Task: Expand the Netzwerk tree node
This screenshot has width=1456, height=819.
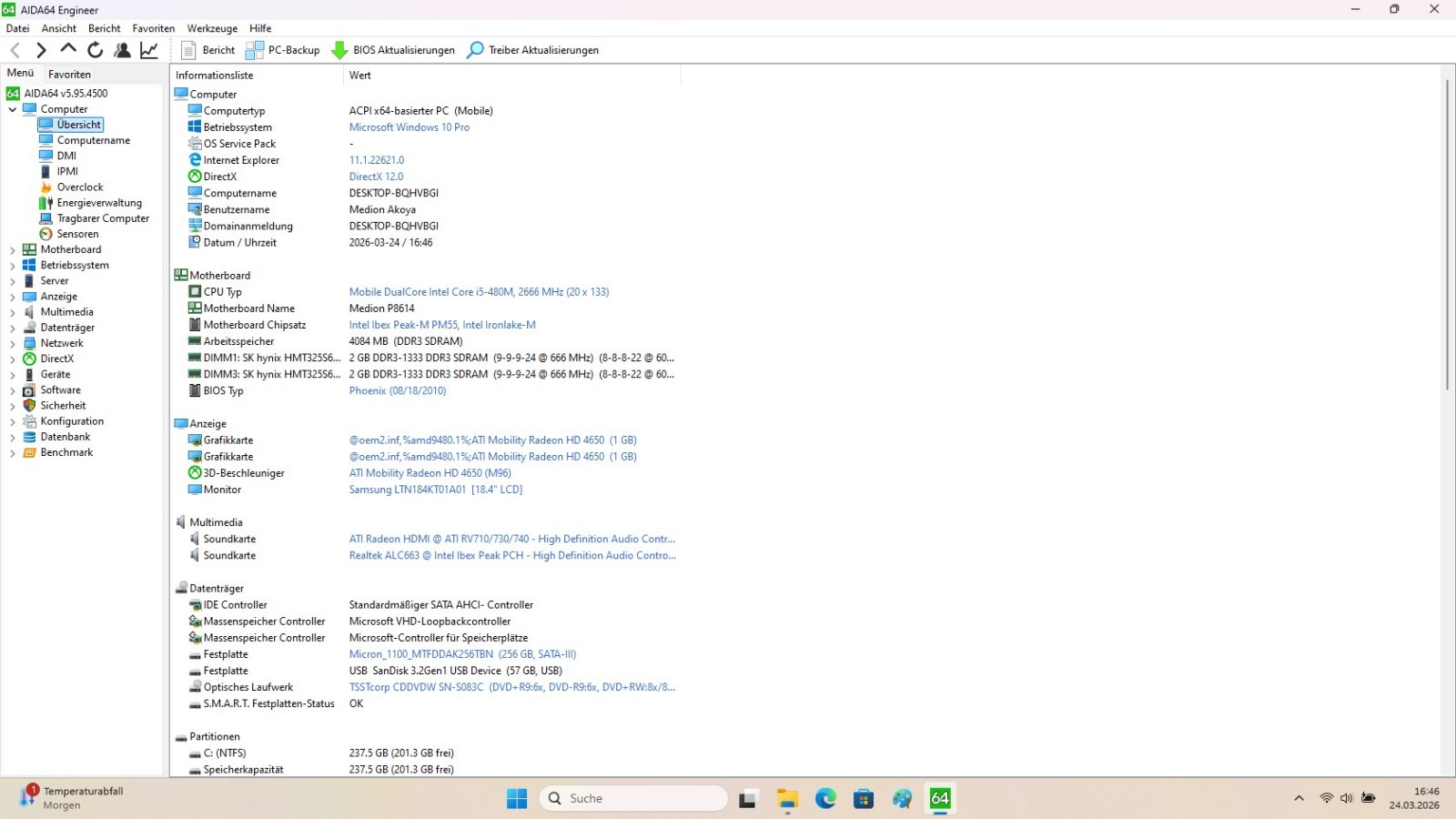Action: [13, 343]
